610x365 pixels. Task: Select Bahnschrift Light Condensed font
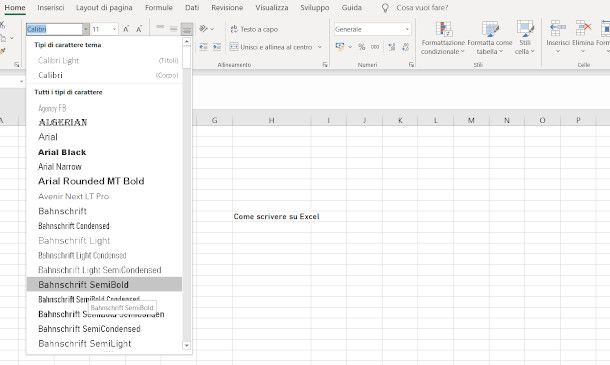(x=104, y=255)
